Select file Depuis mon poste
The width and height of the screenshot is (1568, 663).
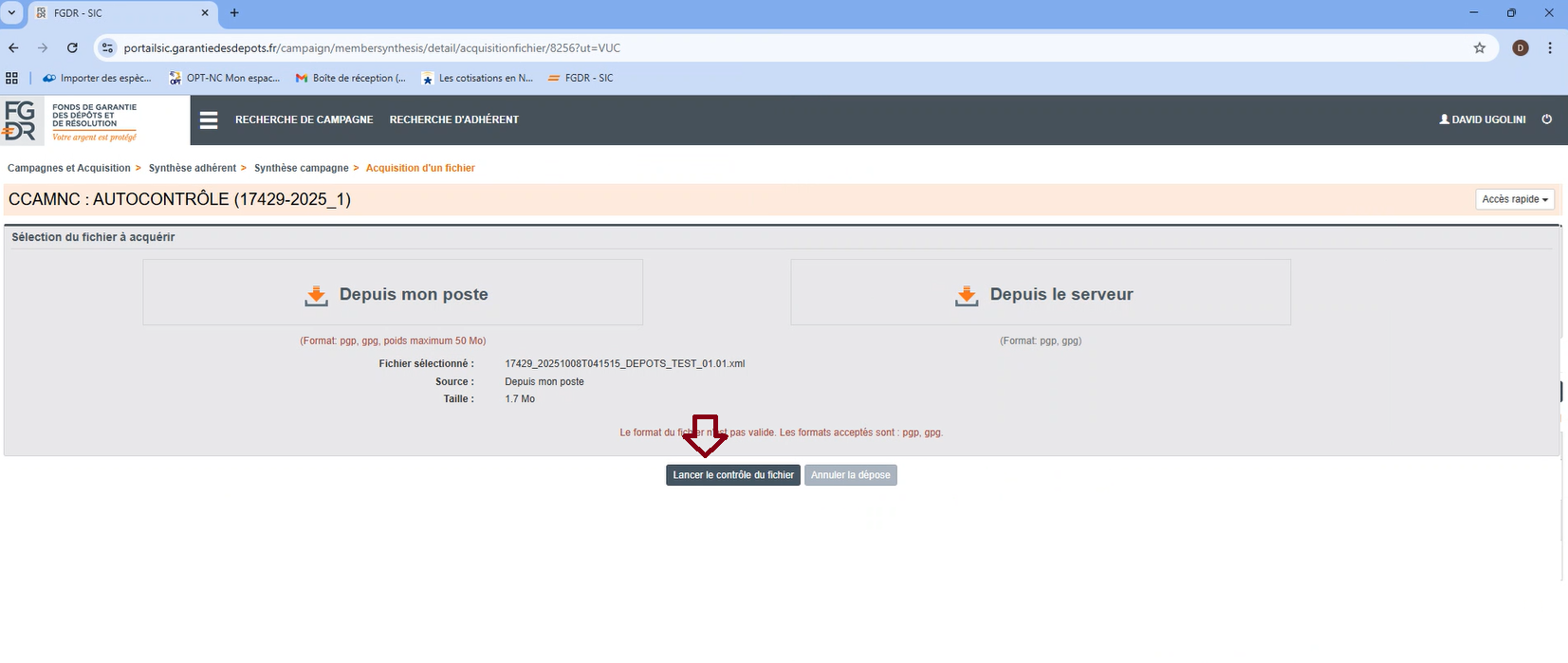(393, 294)
